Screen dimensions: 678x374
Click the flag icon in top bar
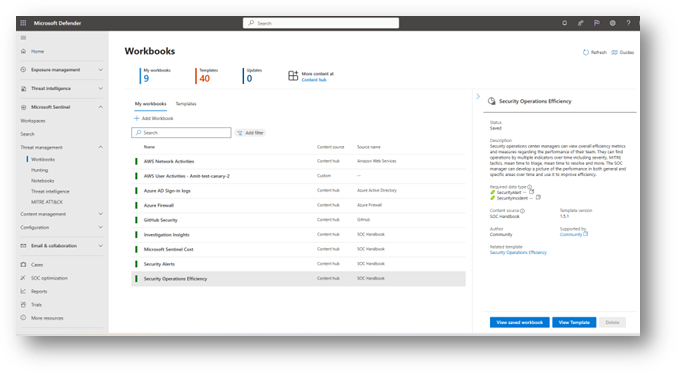596,23
